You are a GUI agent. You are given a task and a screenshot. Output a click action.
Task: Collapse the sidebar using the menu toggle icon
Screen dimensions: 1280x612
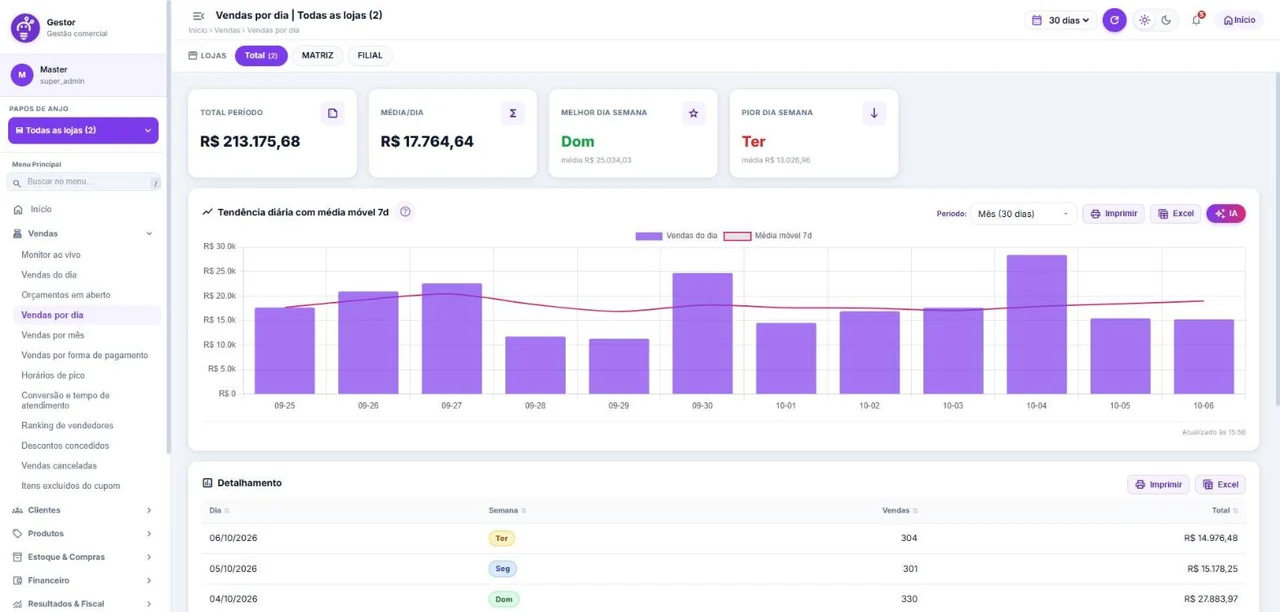point(198,16)
